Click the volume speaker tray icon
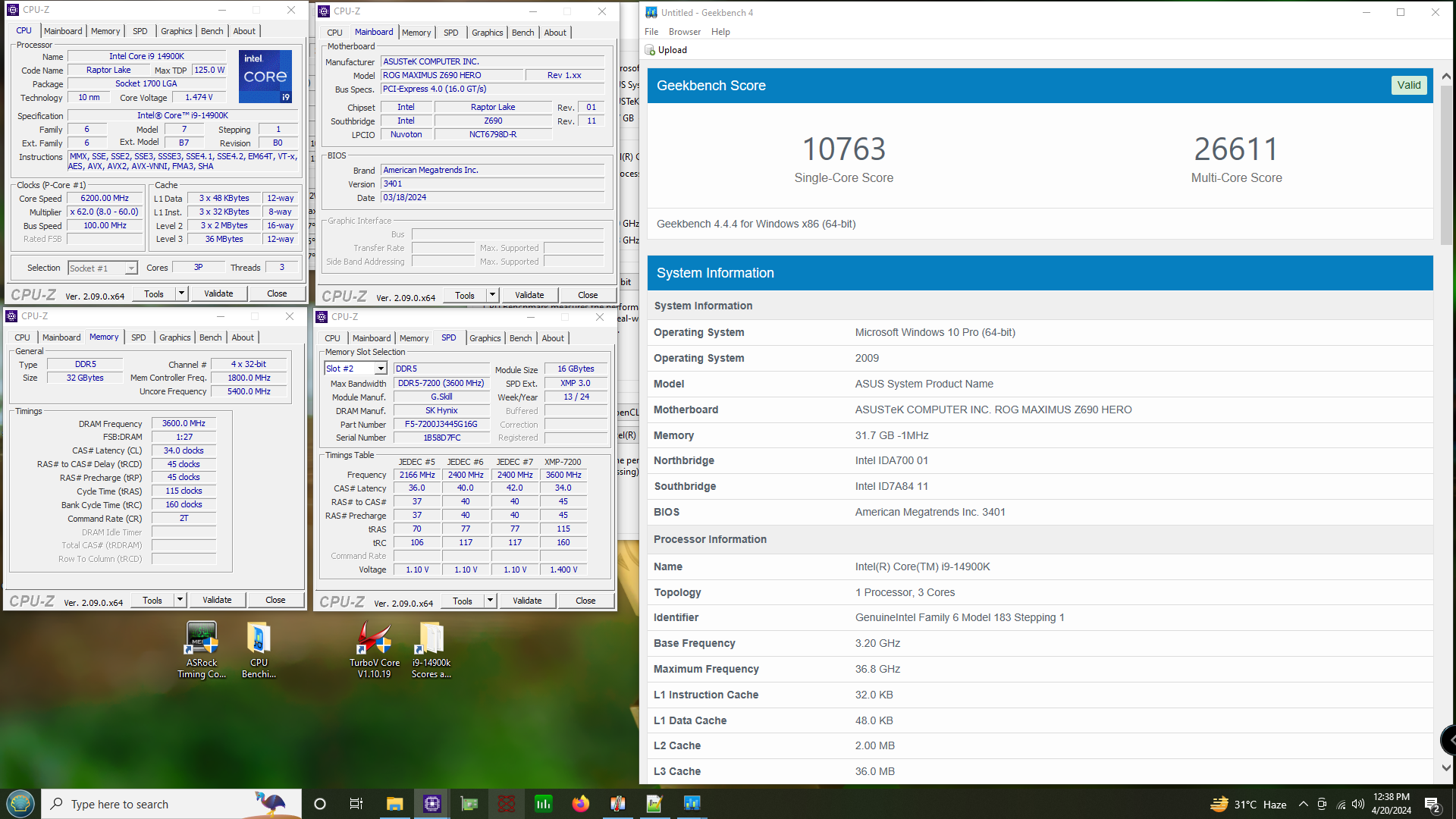The height and width of the screenshot is (819, 1456). pos(1358,805)
